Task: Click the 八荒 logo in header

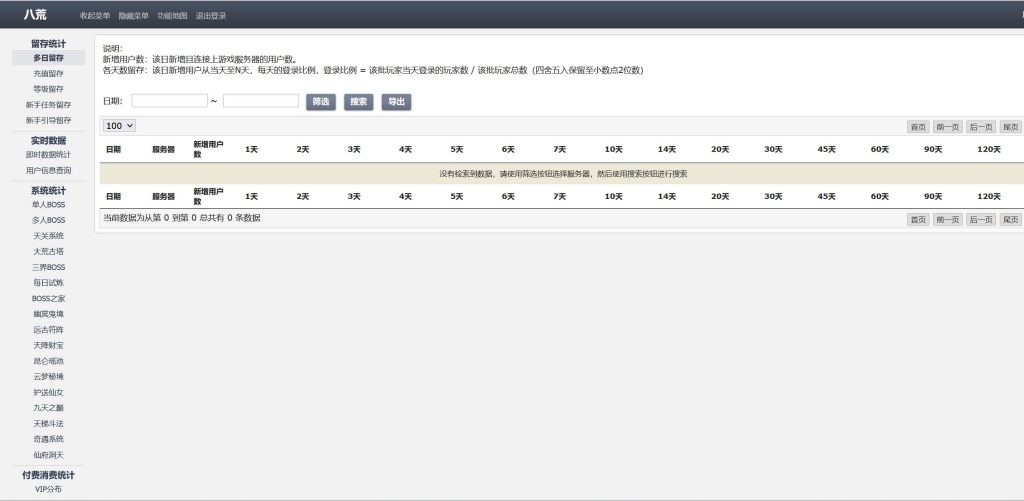Action: (x=36, y=15)
